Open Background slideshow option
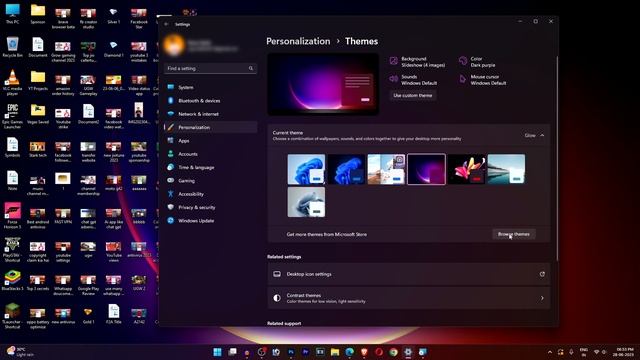 (418, 62)
